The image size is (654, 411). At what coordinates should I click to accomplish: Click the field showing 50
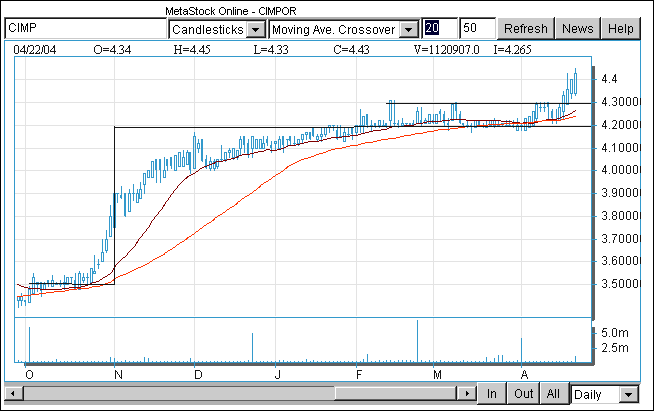pyautogui.click(x=477, y=28)
